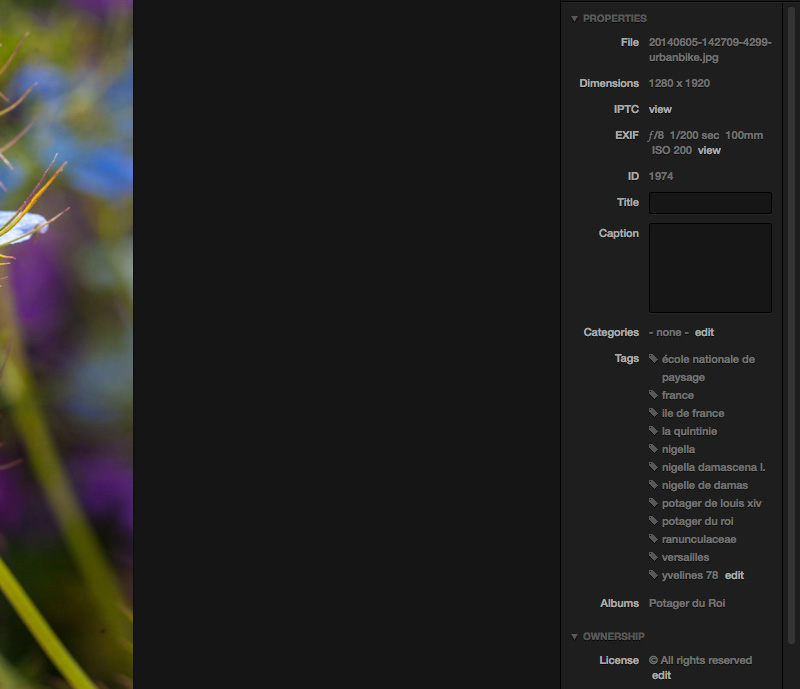
Task: Select the 'ranunculaceae' tag text
Action: tap(699, 539)
